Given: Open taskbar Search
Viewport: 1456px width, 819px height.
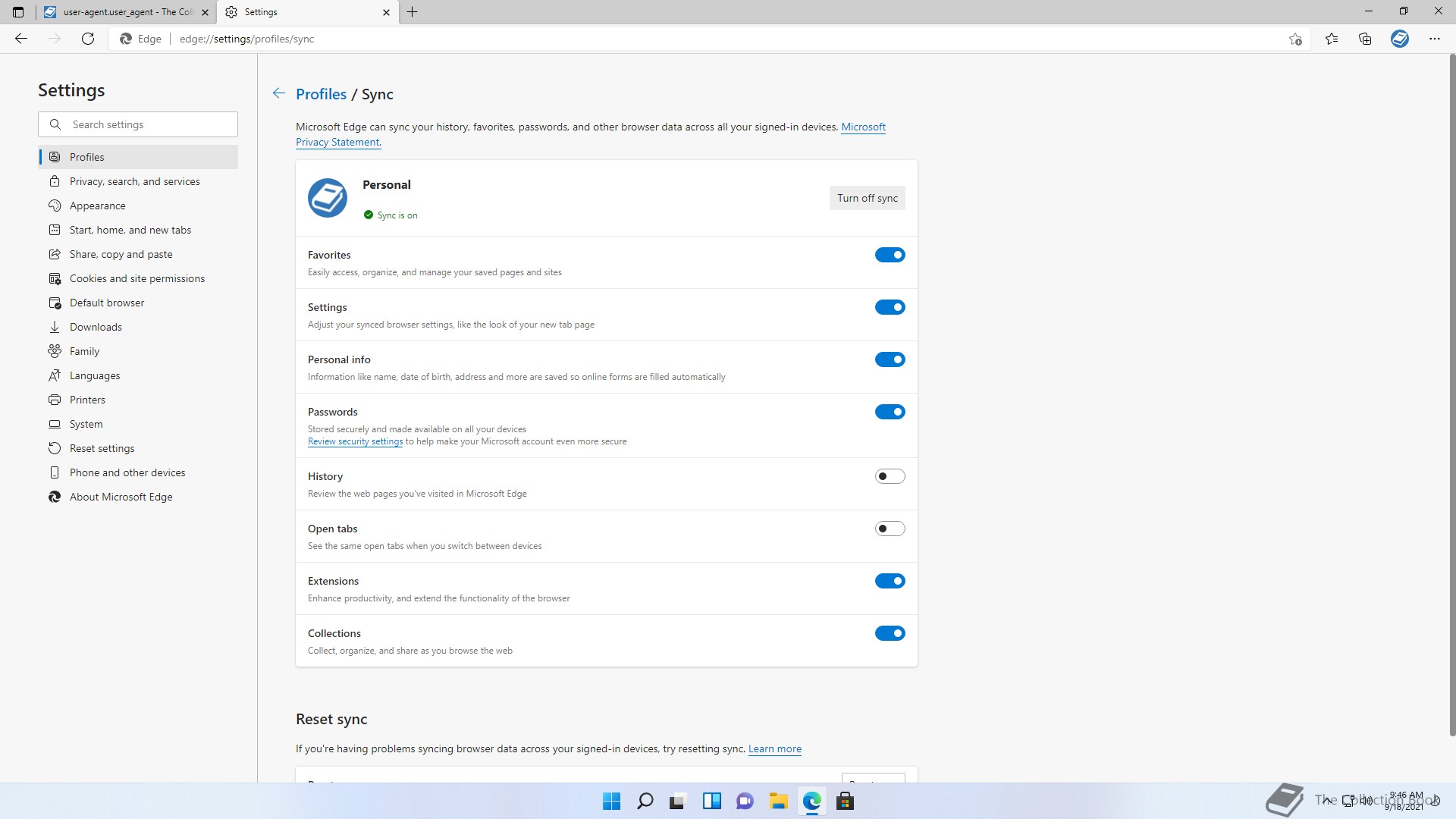Looking at the screenshot, I should (645, 801).
